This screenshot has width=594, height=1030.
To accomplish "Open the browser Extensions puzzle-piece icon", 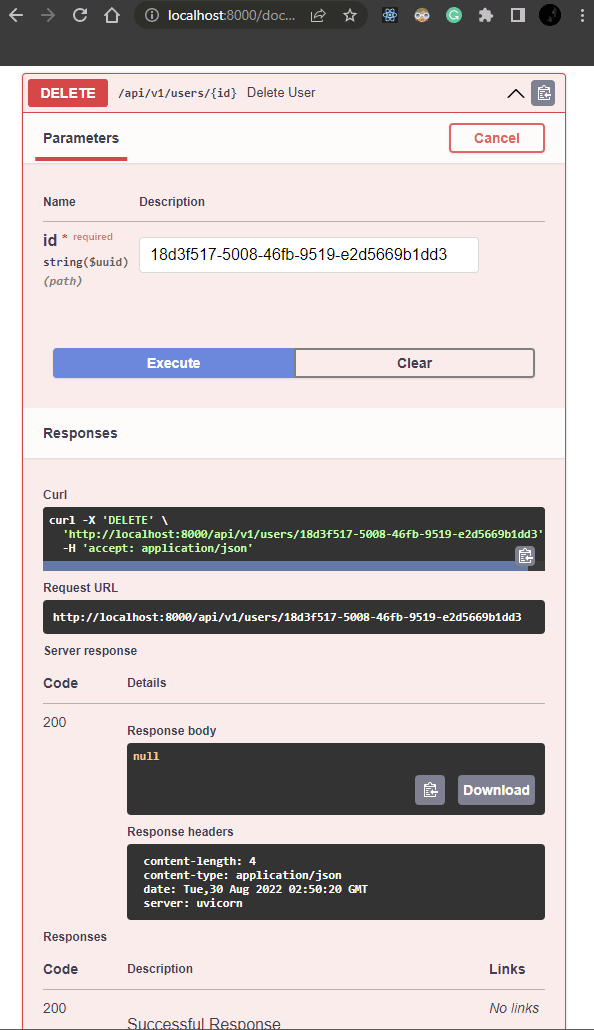I will point(486,16).
